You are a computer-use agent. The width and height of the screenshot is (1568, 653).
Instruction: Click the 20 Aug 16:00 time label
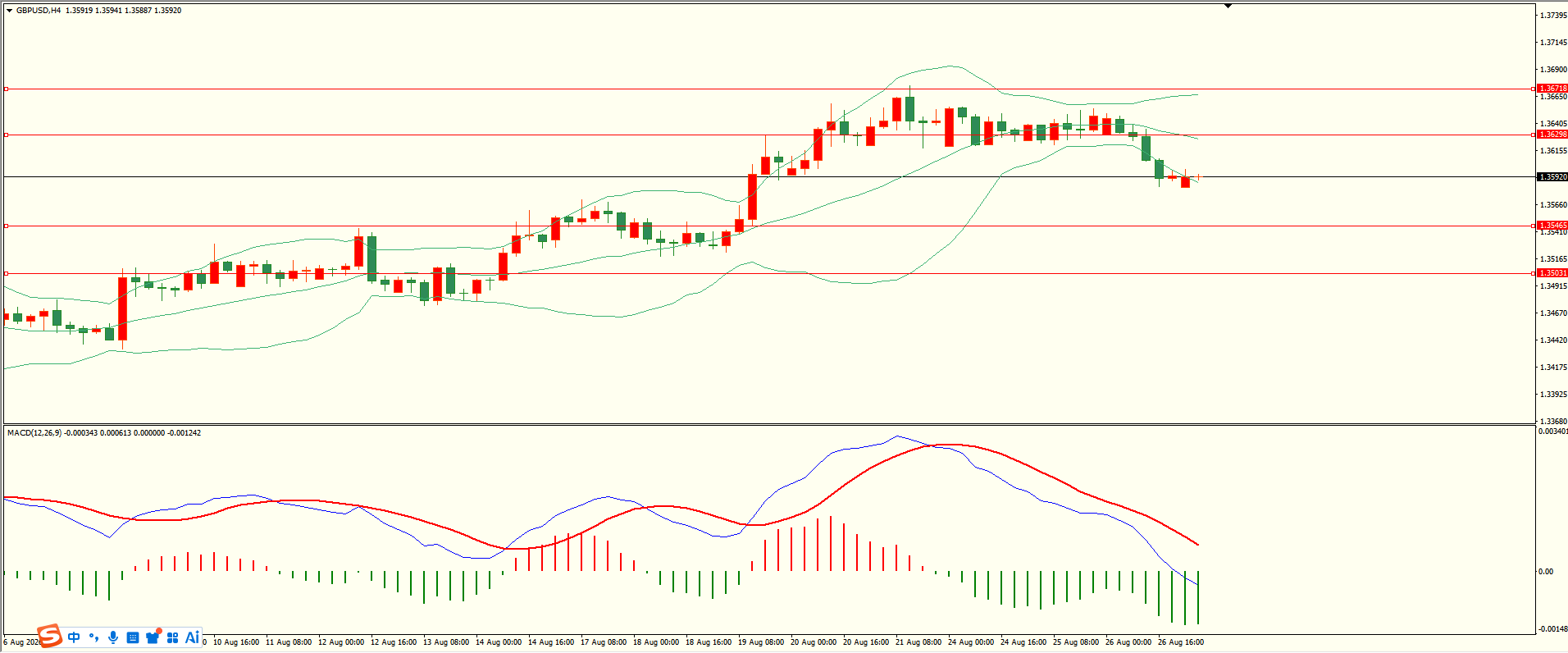tap(866, 642)
